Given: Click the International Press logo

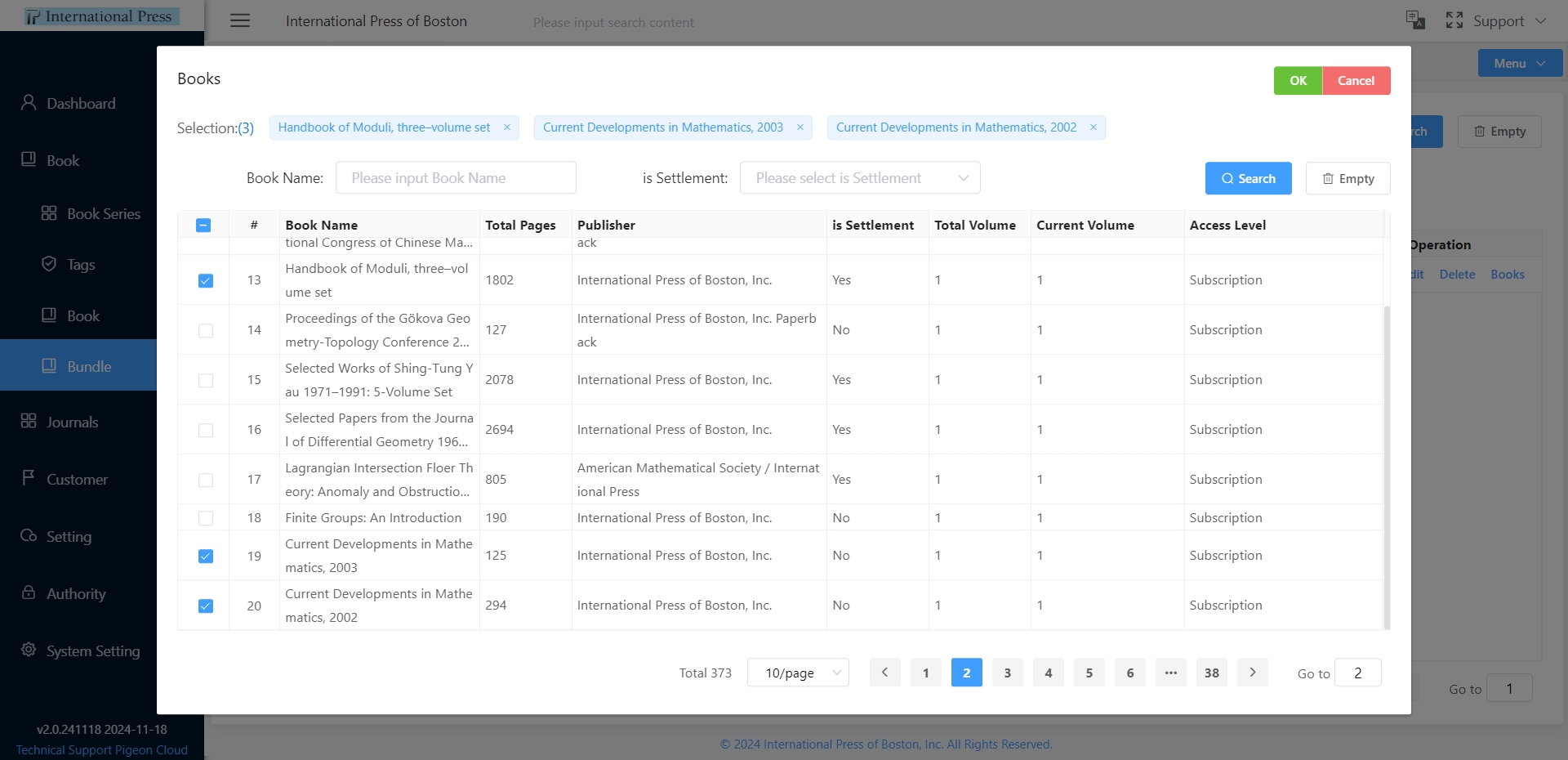Looking at the screenshot, I should pyautogui.click(x=101, y=16).
